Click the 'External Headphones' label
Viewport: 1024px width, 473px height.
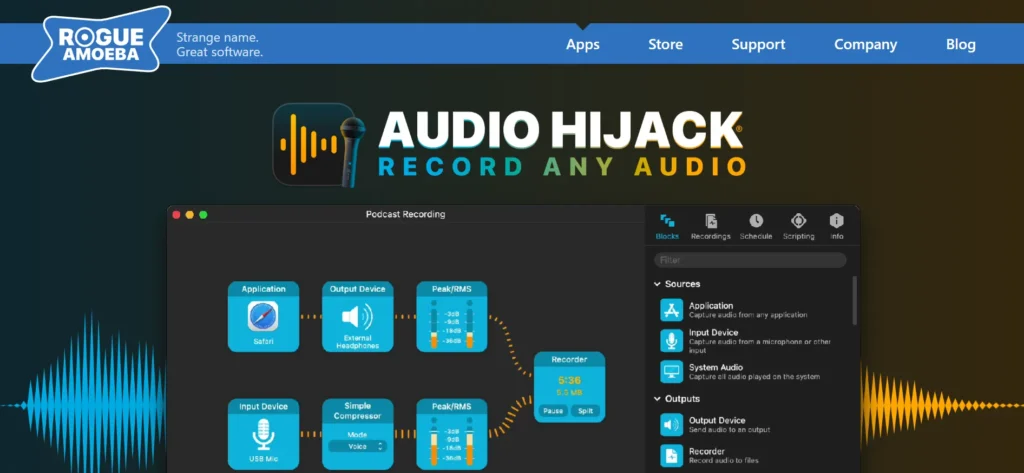point(357,342)
